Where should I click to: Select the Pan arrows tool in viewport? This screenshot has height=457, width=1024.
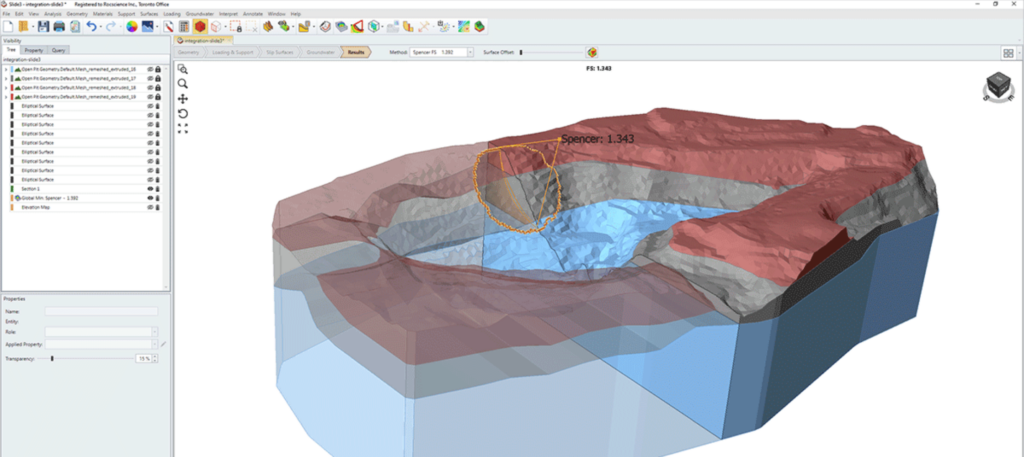pos(183,99)
